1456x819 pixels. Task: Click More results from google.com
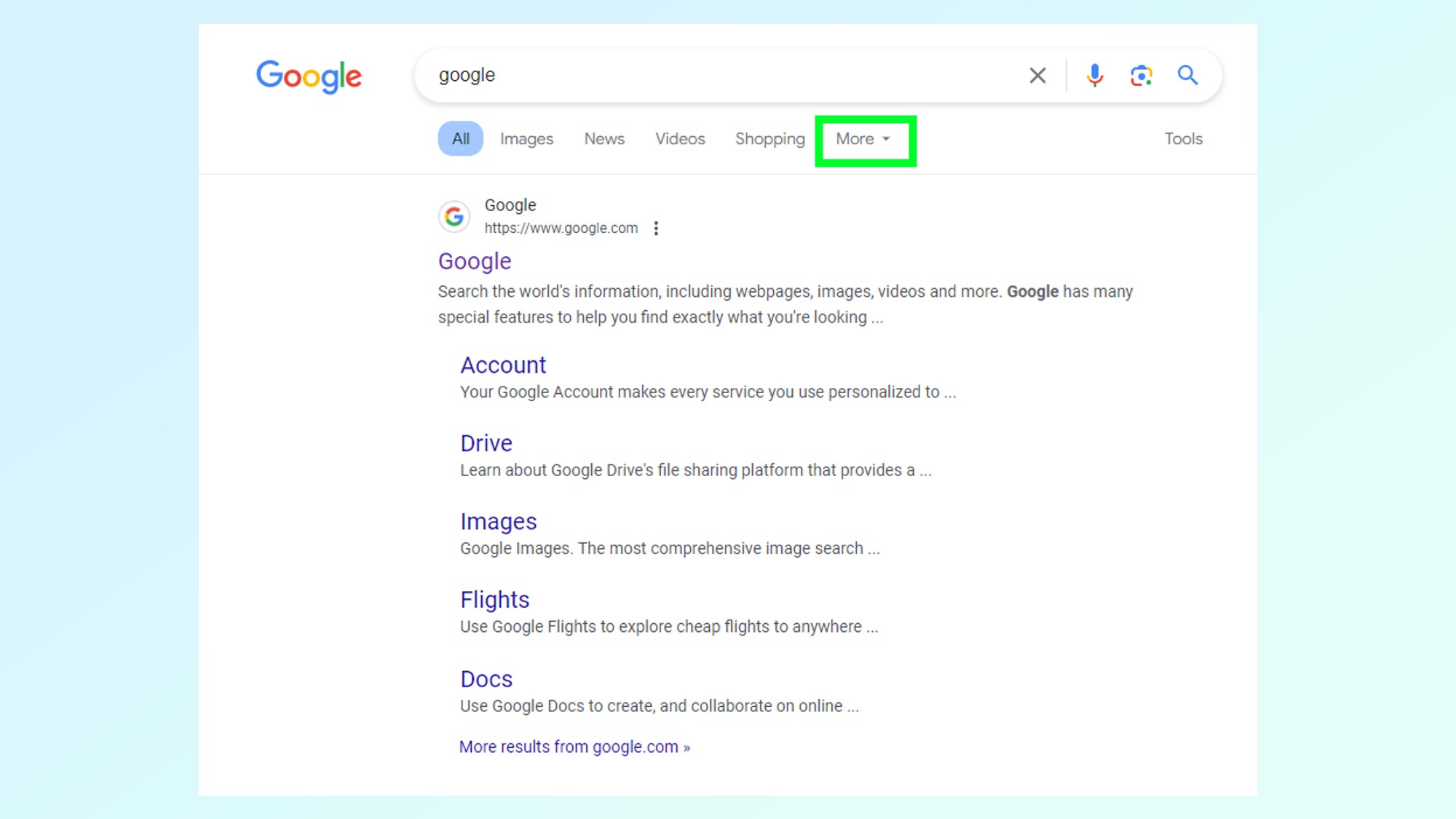pos(574,746)
